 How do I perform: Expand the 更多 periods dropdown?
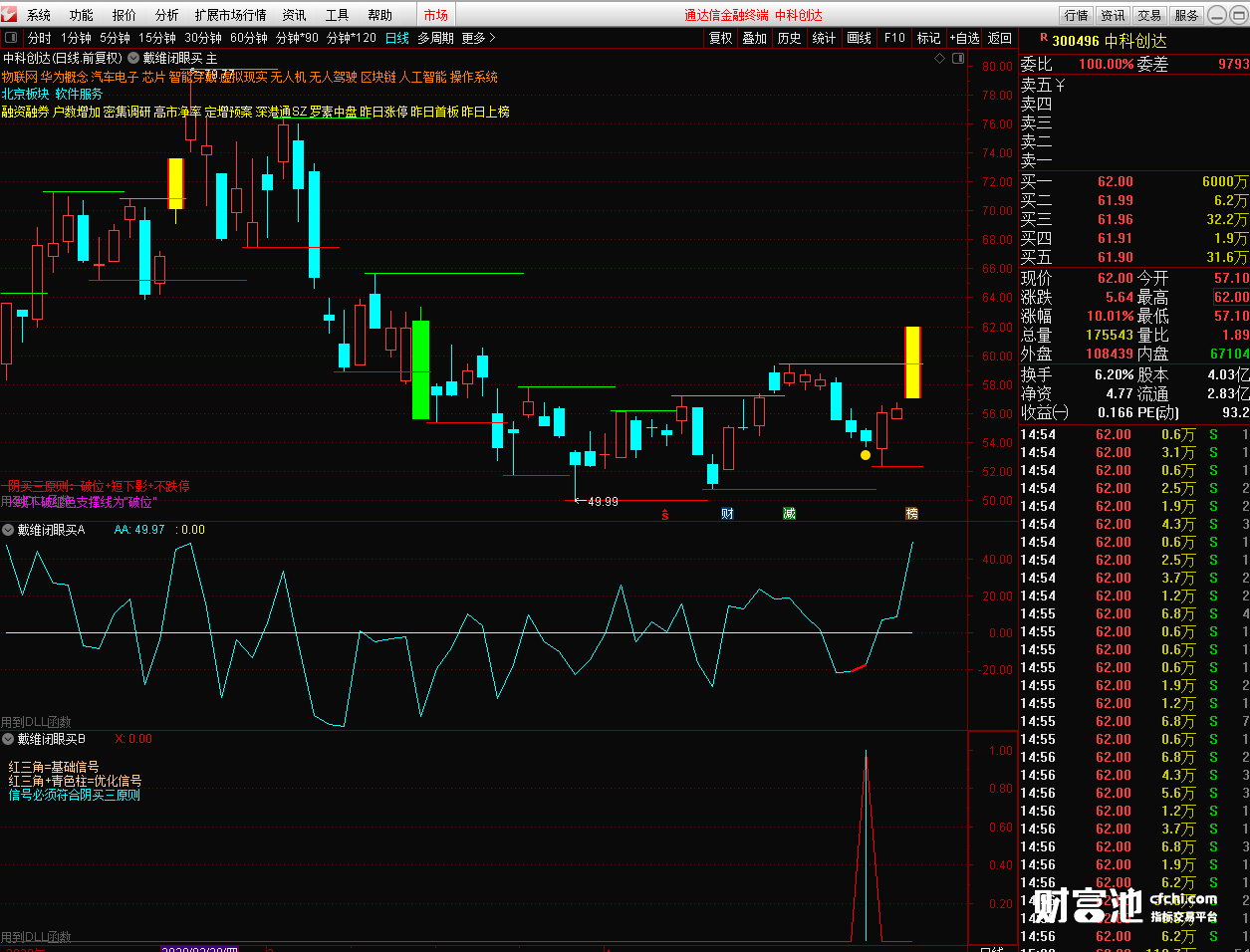click(x=478, y=38)
